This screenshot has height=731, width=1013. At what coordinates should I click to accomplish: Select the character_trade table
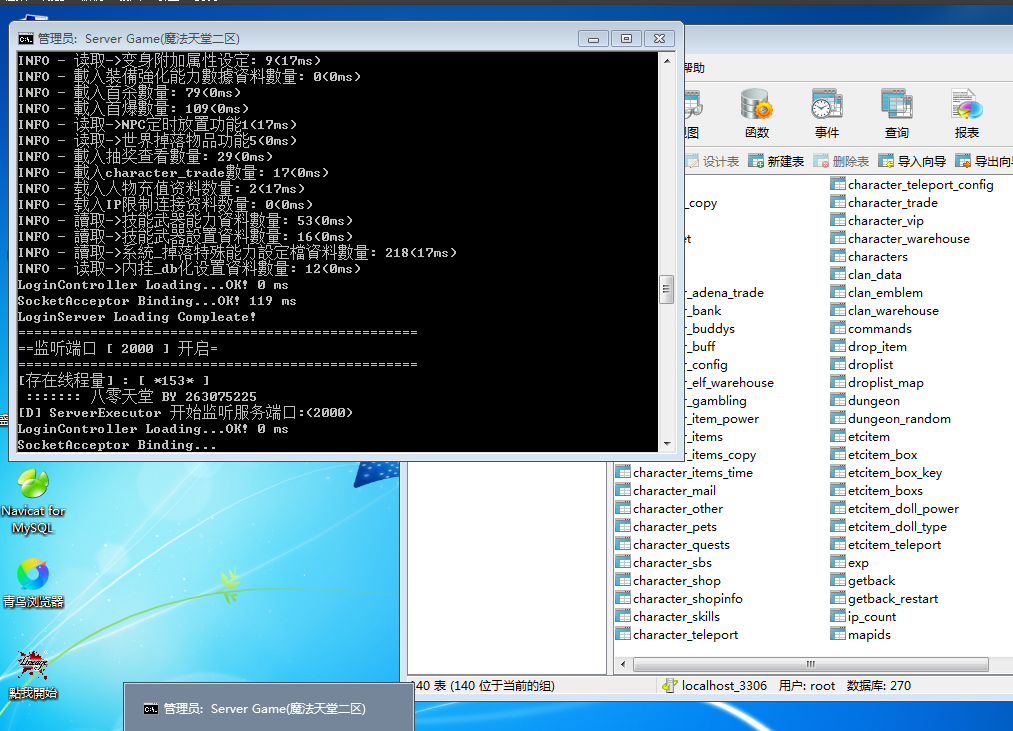(x=884, y=203)
